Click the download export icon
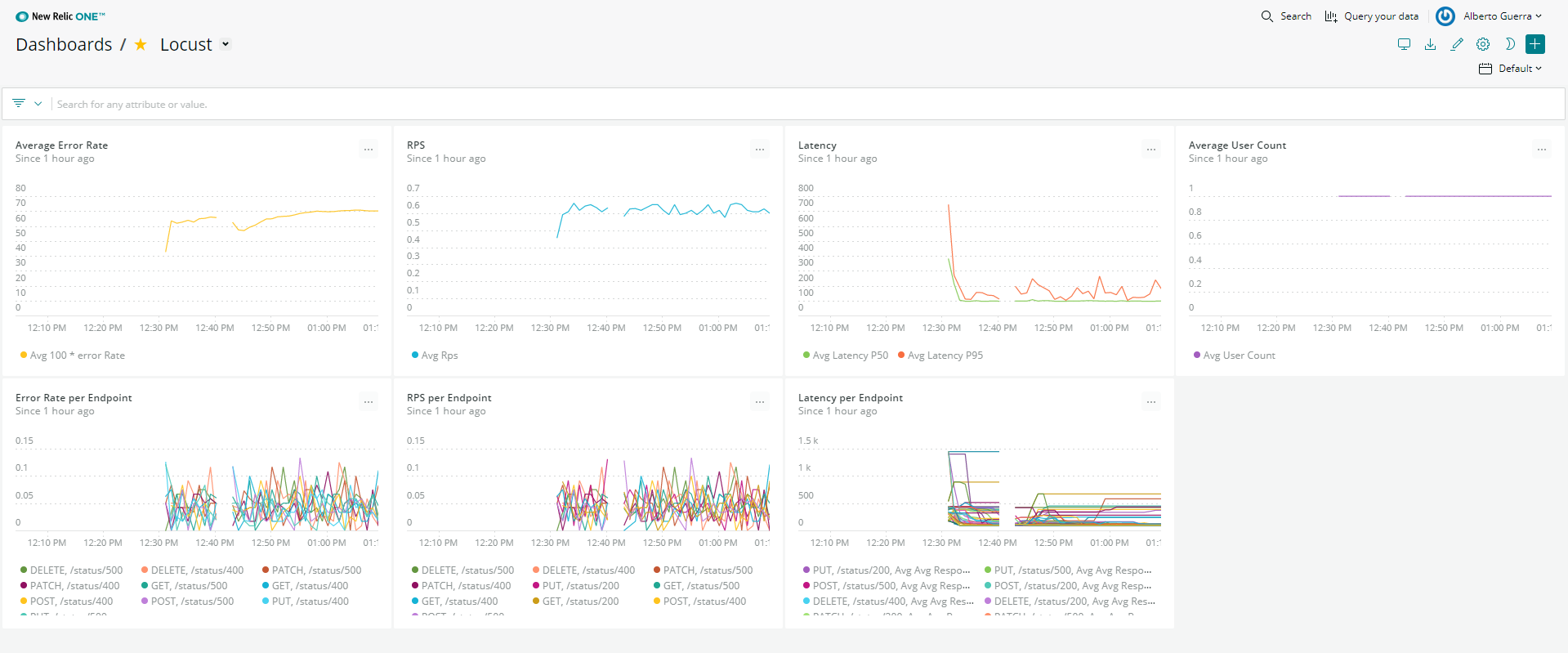 click(1430, 44)
